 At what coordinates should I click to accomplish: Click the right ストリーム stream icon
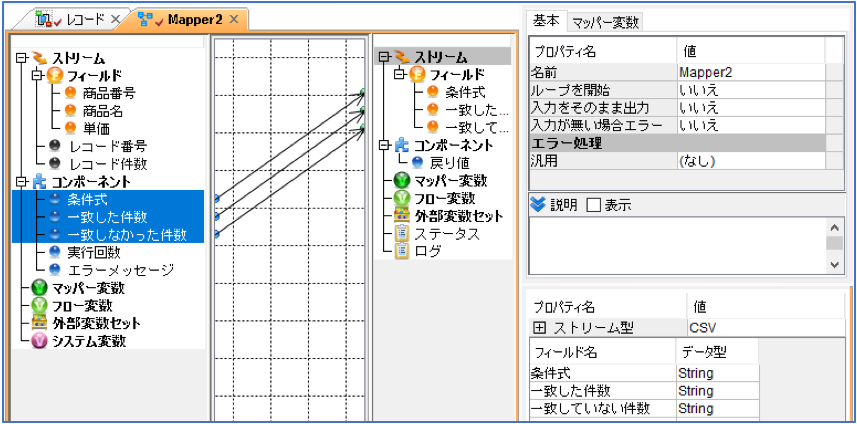tap(401, 56)
